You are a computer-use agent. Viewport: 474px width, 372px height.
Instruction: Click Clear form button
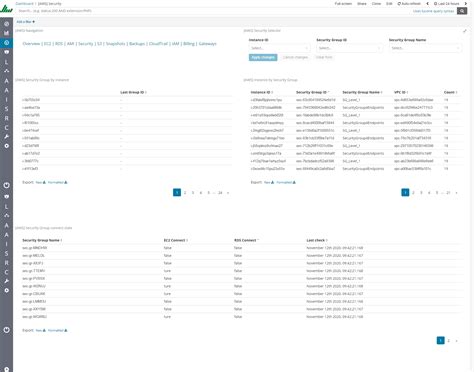click(x=324, y=57)
